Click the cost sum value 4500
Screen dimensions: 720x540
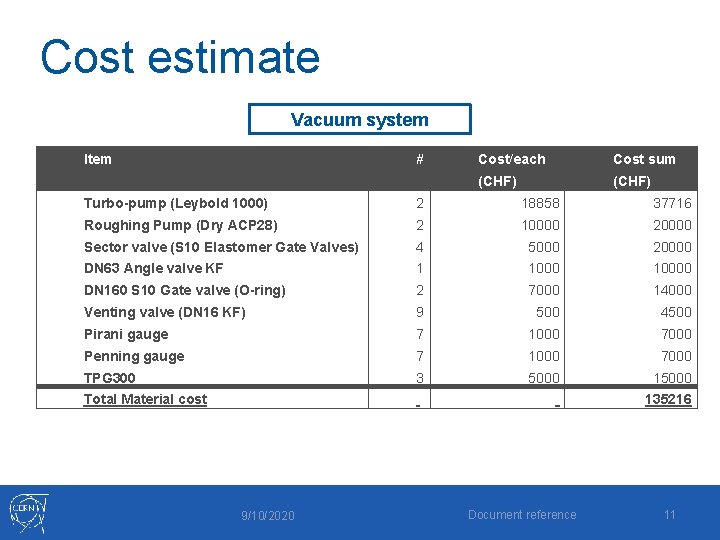click(676, 313)
